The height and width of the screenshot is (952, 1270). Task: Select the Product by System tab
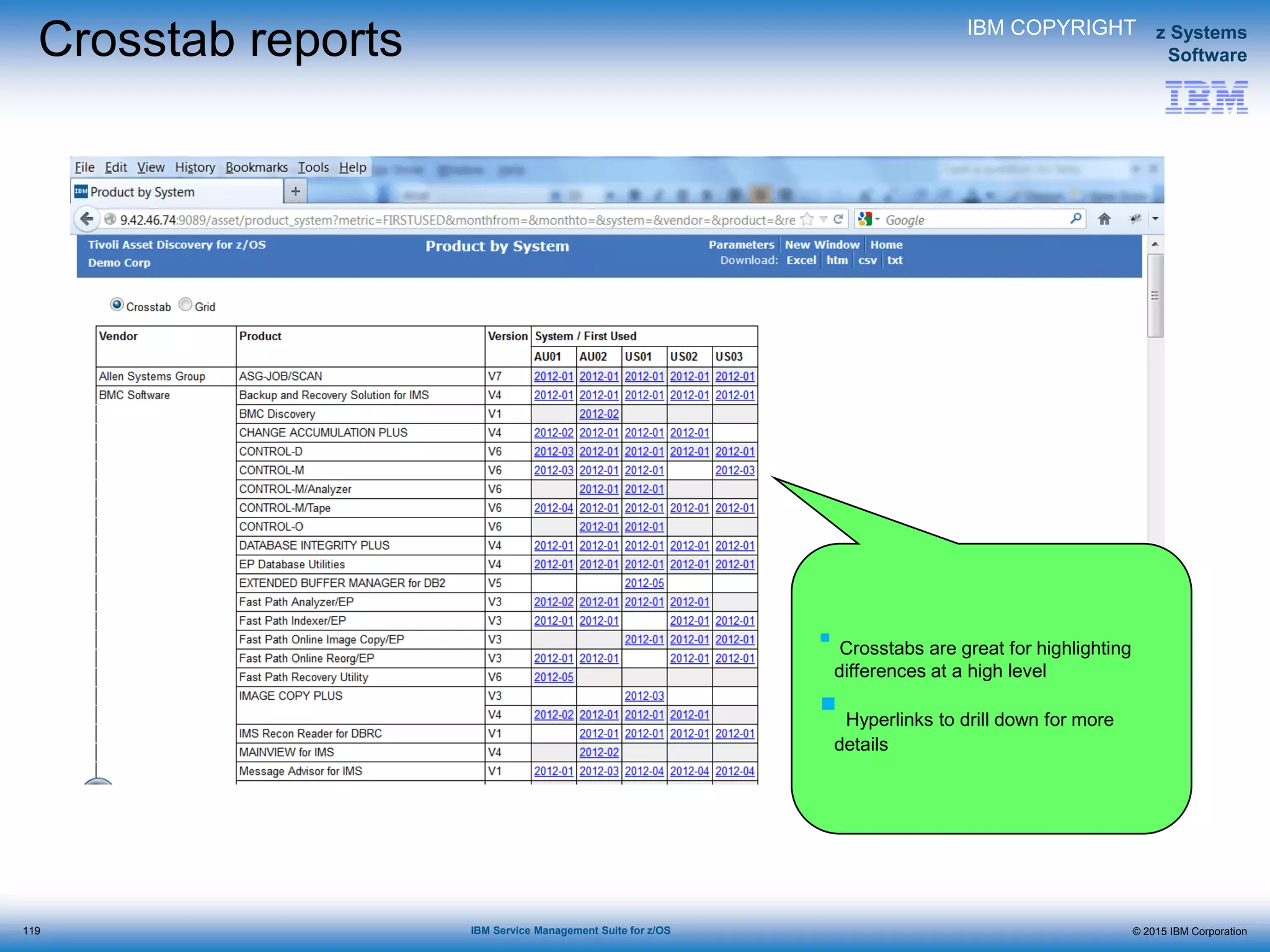coord(177,192)
